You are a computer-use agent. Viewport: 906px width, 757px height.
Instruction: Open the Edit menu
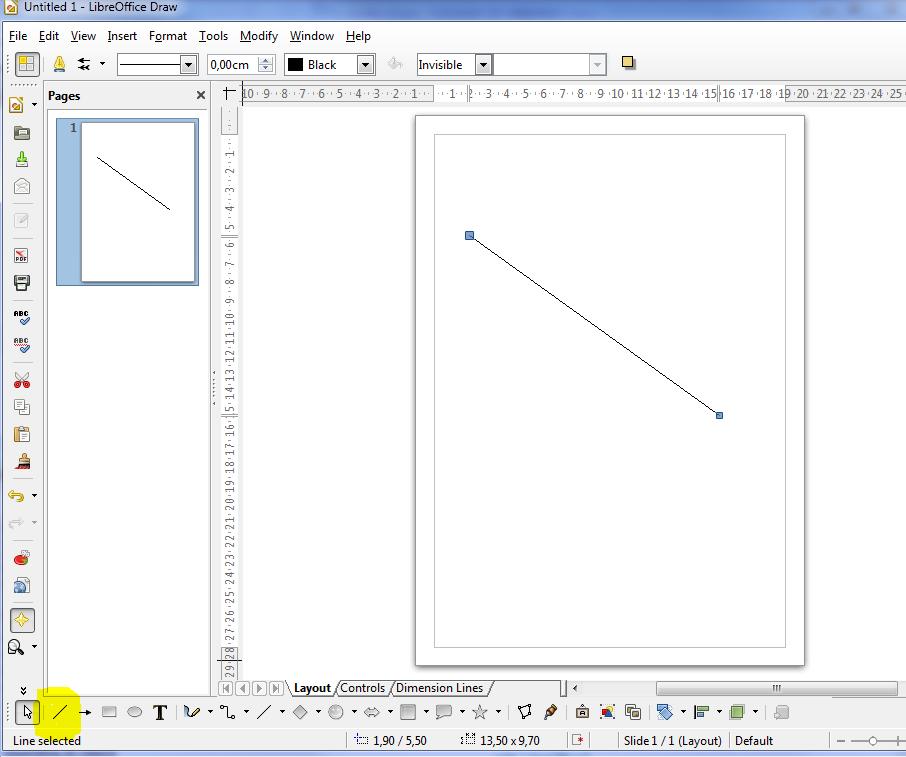49,36
